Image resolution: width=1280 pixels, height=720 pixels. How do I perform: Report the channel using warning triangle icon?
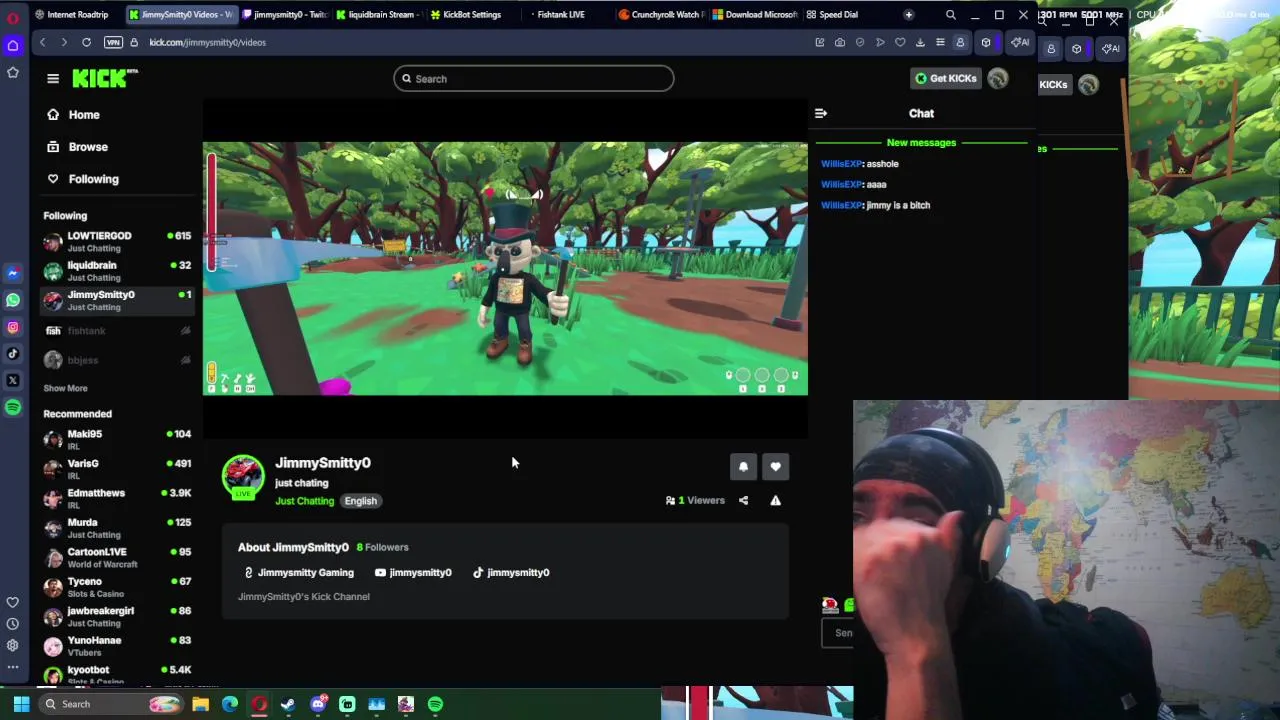click(775, 500)
